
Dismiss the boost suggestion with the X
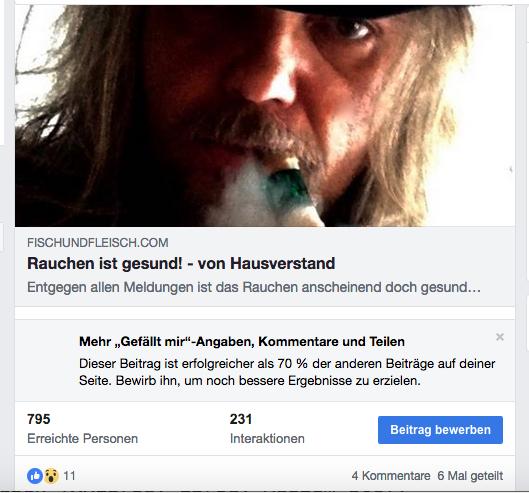(500, 337)
